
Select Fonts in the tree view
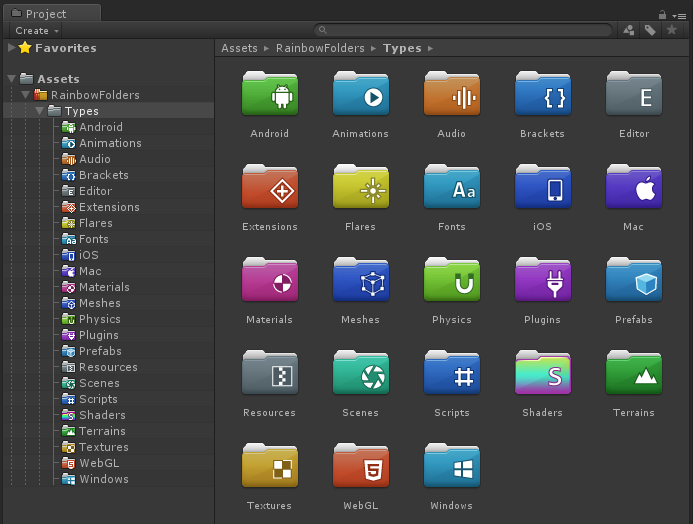pyautogui.click(x=94, y=239)
